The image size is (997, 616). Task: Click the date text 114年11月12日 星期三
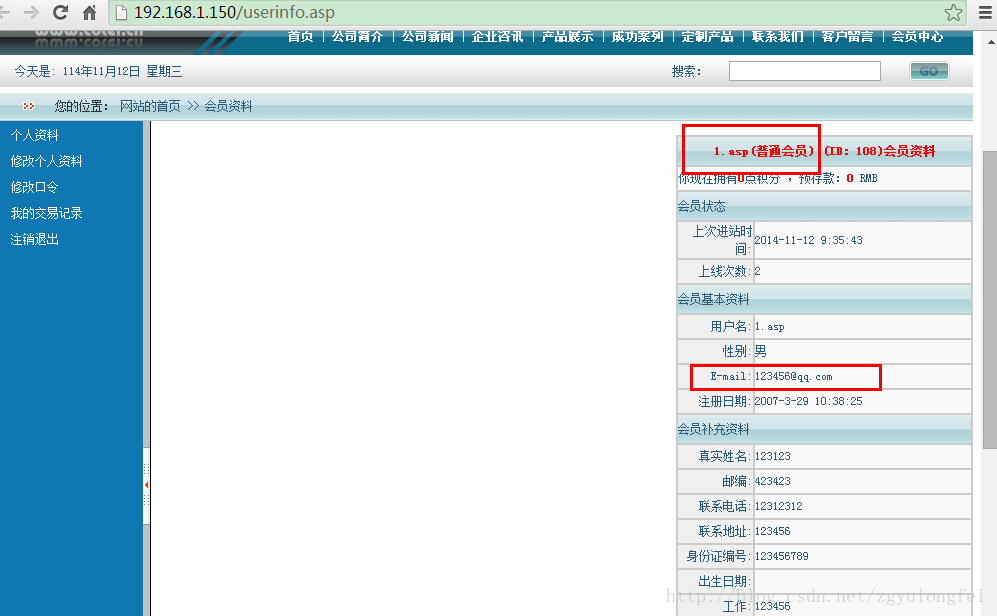[x=122, y=71]
